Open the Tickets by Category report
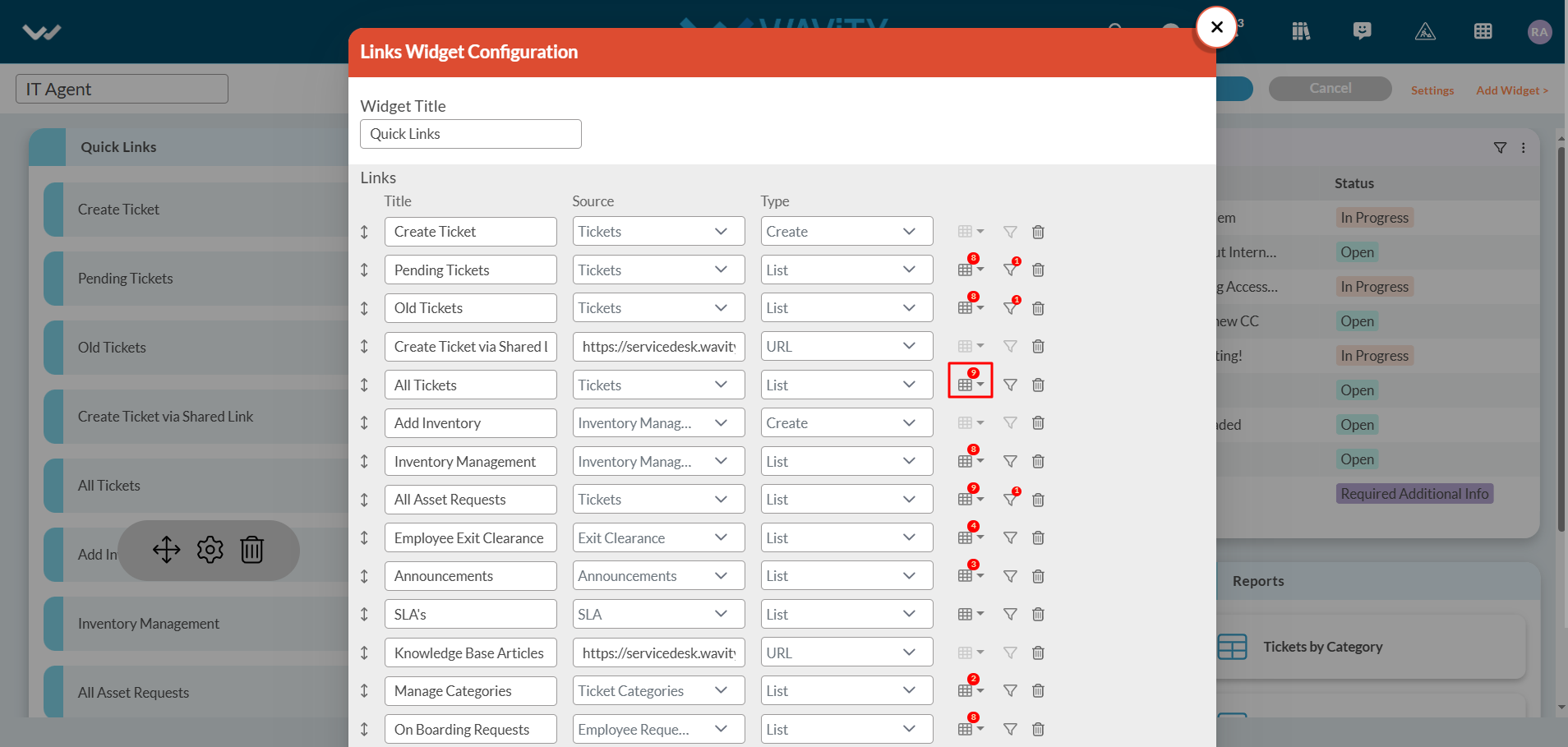The image size is (1568, 747). pos(1371,647)
